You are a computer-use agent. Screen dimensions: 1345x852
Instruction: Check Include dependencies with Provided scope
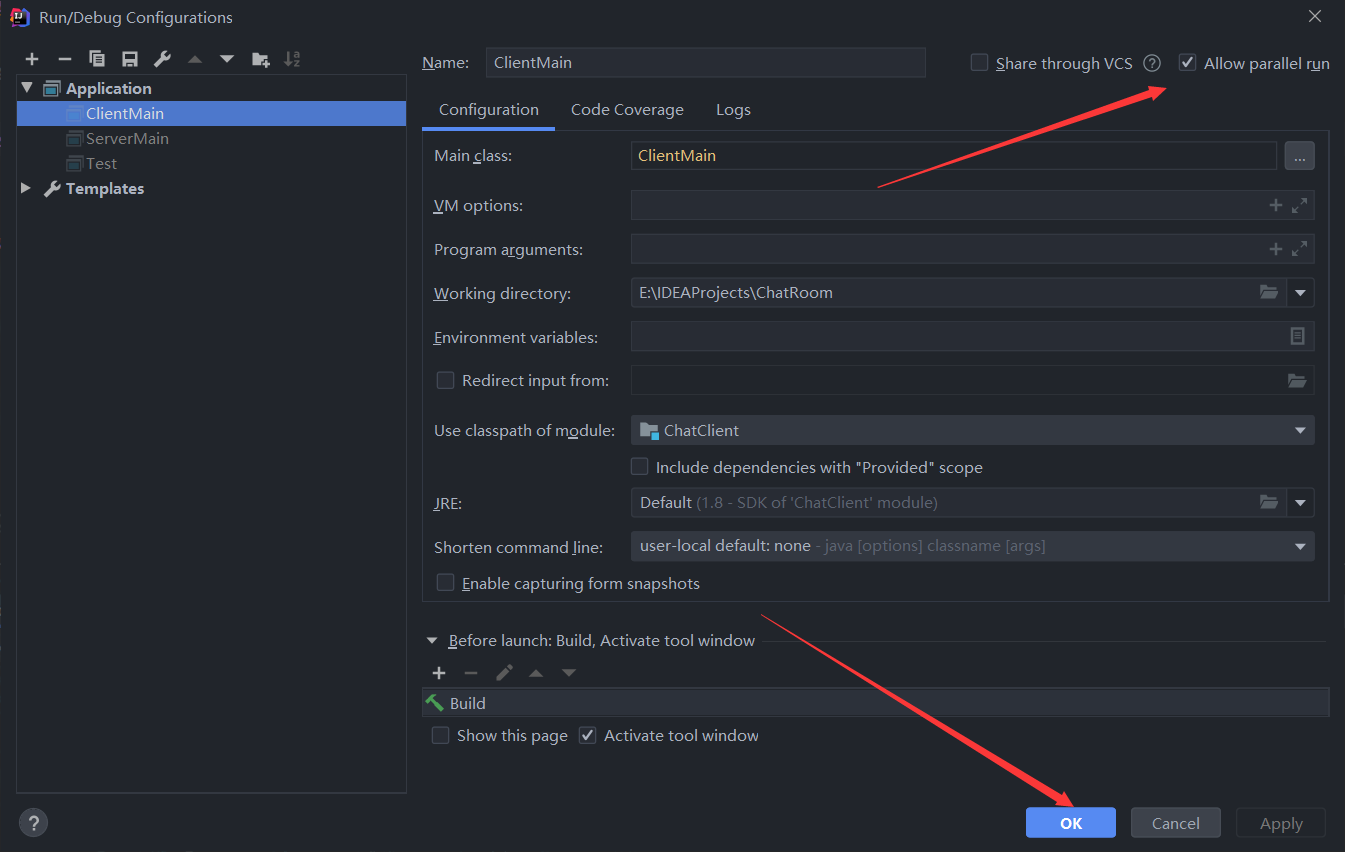pyautogui.click(x=640, y=467)
